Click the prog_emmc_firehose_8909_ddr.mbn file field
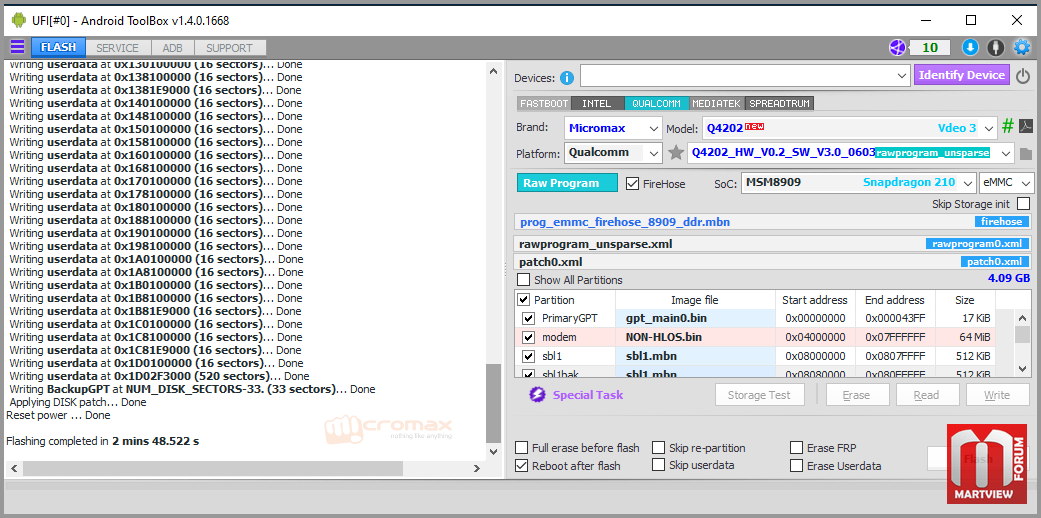 tap(773, 222)
